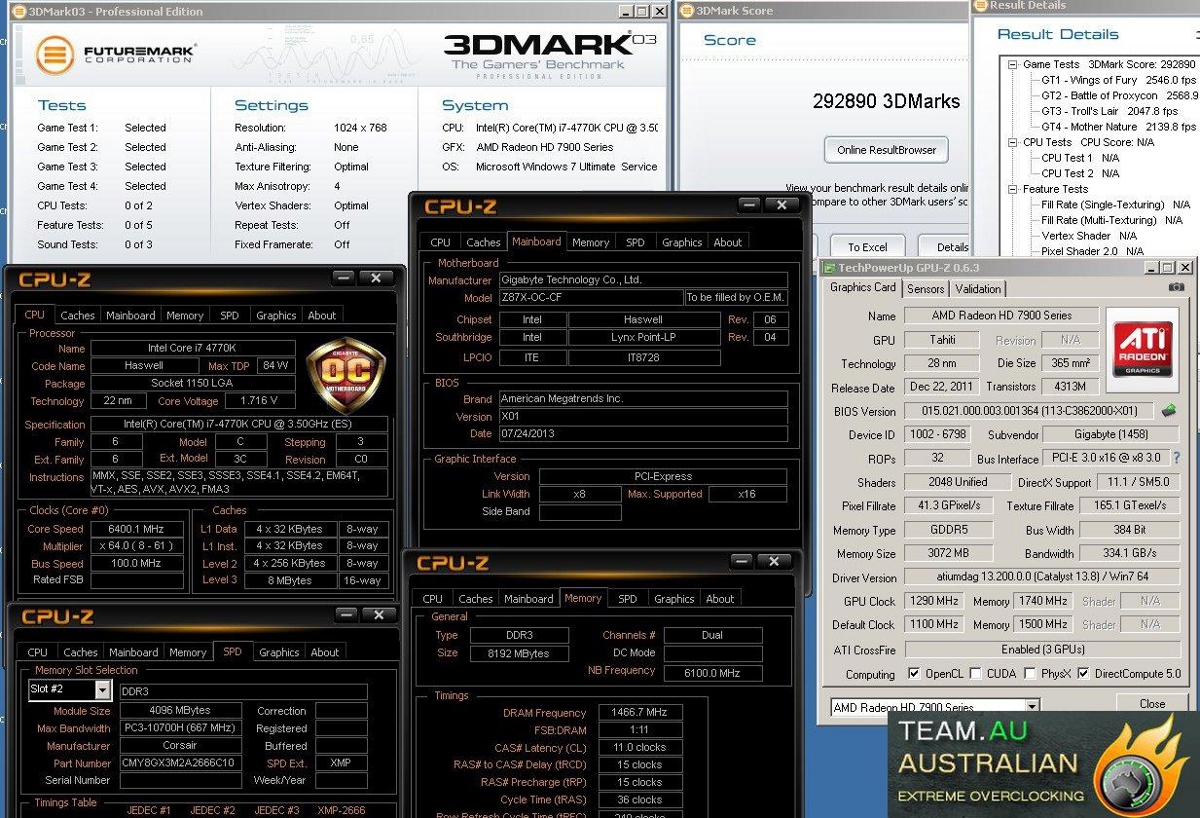Image resolution: width=1200 pixels, height=818 pixels.
Task: Open About tab in CPU-Z window showing motherboard info
Action: point(728,242)
